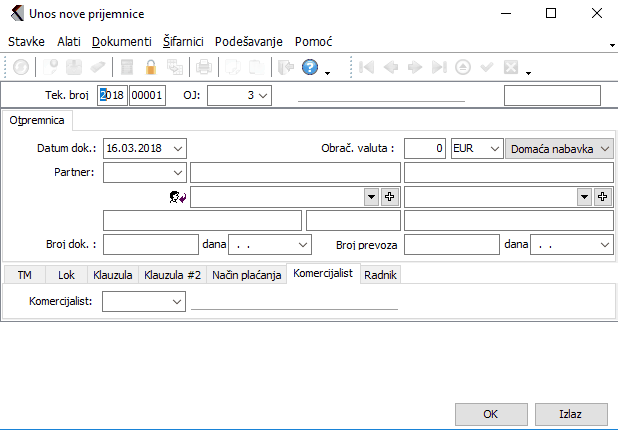Switch to the Način plaćanja tab

pos(246,273)
